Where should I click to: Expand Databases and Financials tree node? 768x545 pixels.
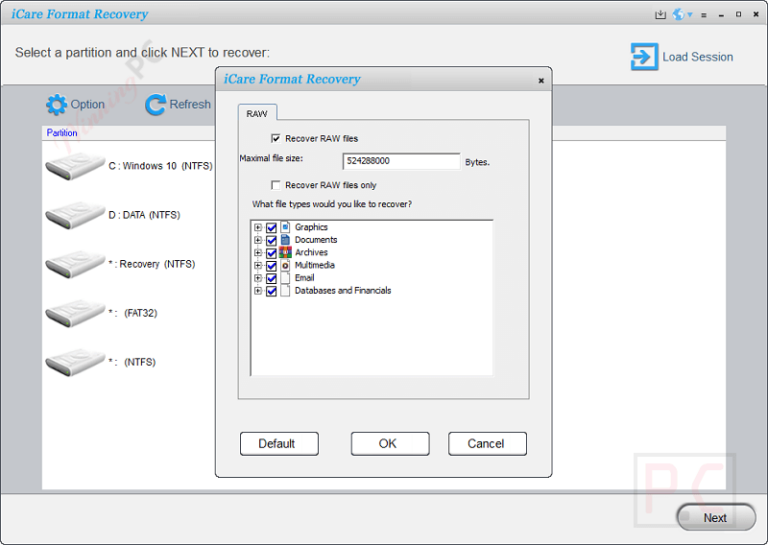click(258, 291)
